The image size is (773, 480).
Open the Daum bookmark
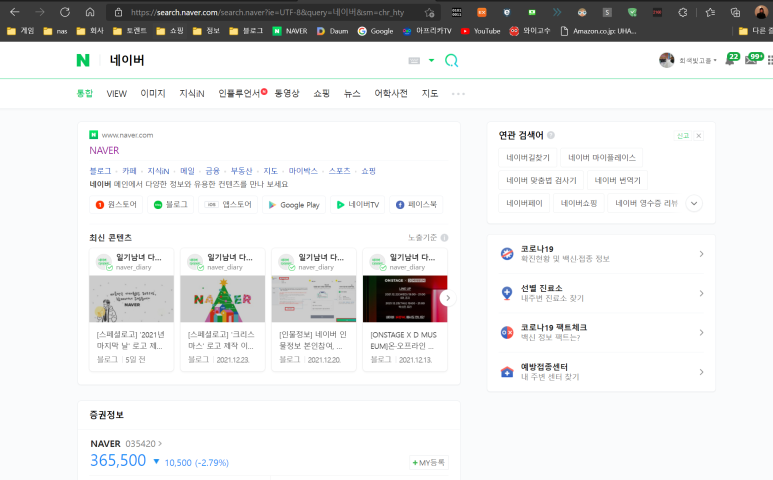point(332,31)
